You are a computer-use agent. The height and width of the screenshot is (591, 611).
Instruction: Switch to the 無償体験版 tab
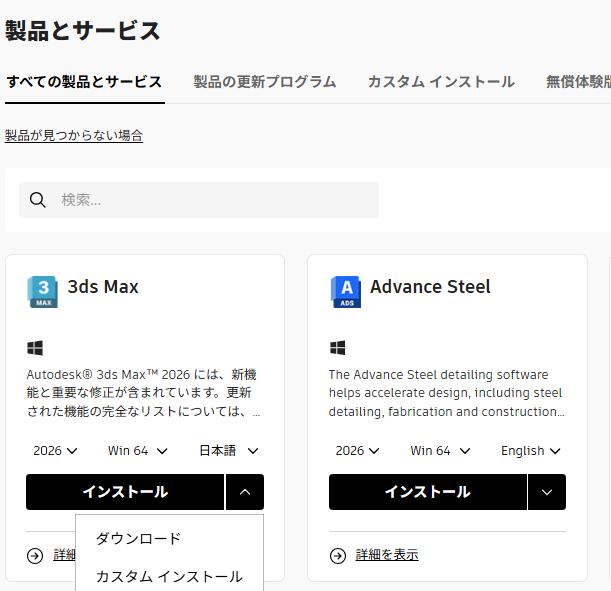578,82
